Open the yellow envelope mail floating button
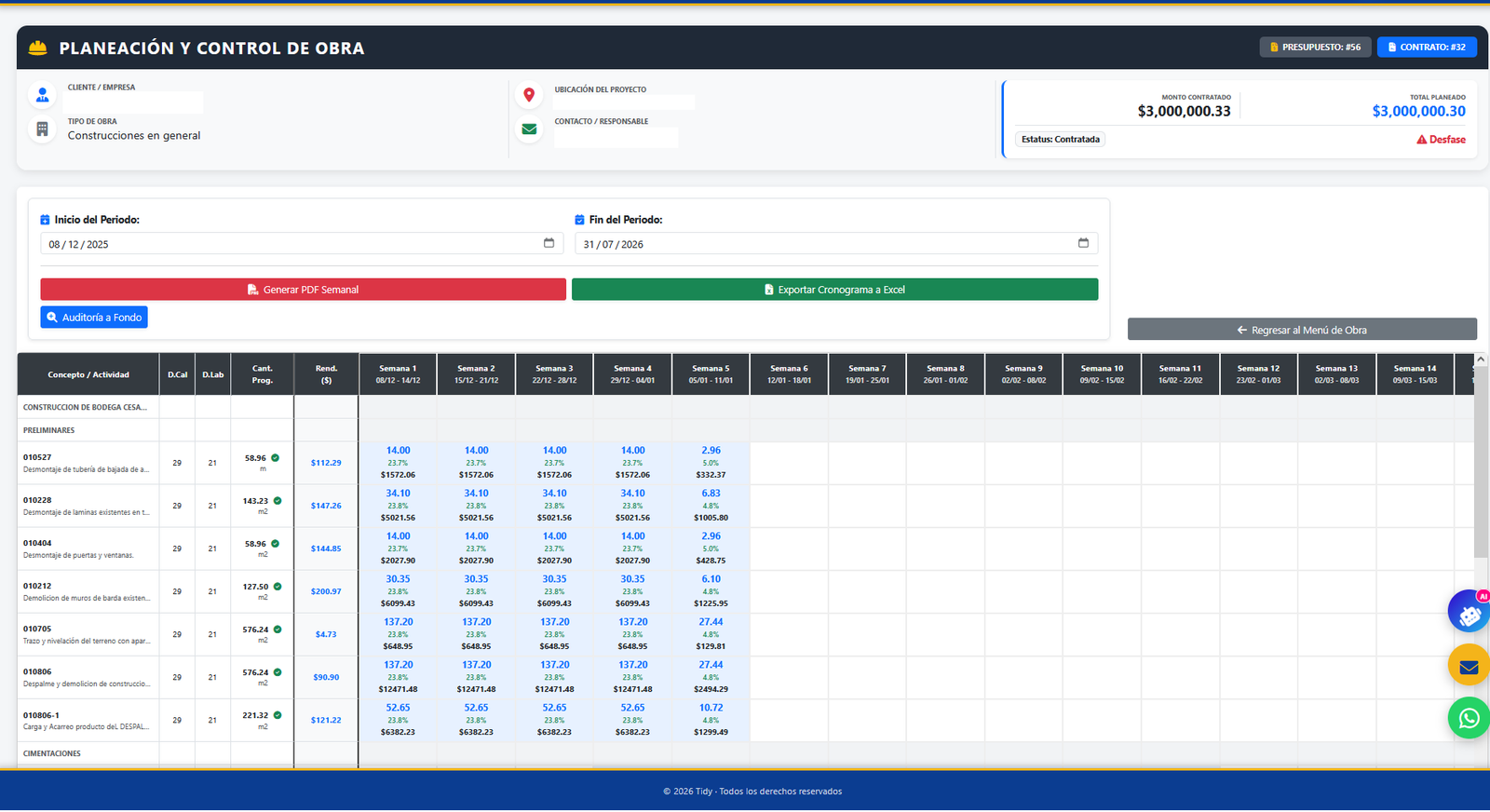Viewport: 1490px width, 812px height. pos(1470,666)
